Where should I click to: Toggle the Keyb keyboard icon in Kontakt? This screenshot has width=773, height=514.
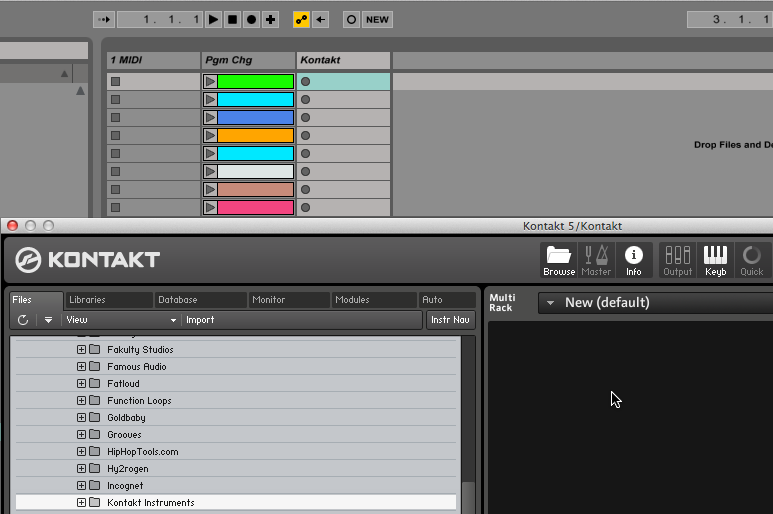tap(715, 260)
